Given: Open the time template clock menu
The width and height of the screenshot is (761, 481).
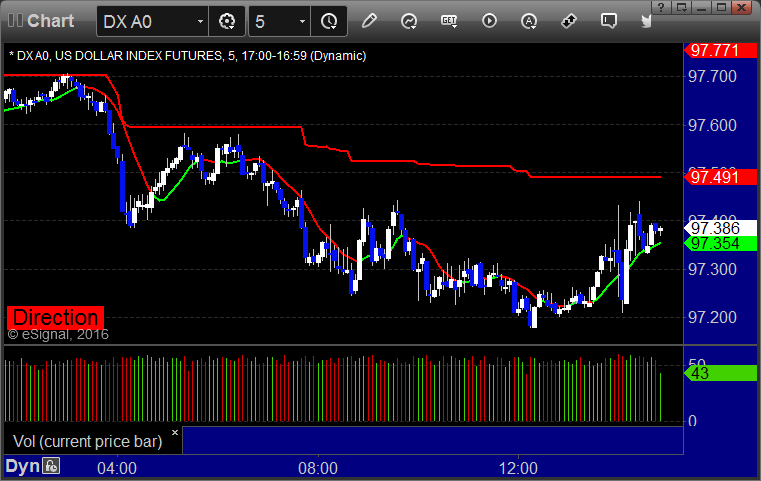Looking at the screenshot, I should coord(329,21).
